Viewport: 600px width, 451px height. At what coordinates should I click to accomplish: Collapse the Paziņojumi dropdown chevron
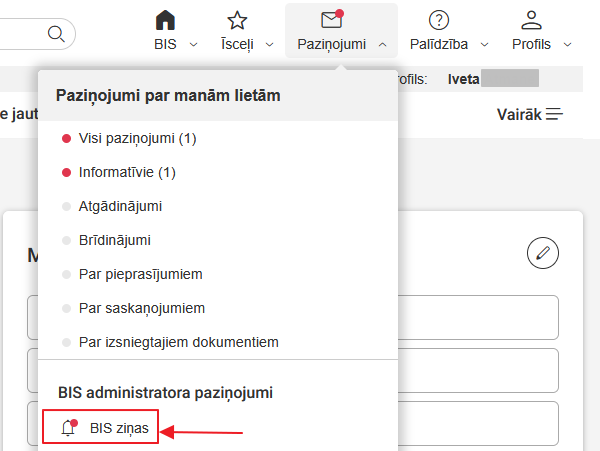point(382,45)
